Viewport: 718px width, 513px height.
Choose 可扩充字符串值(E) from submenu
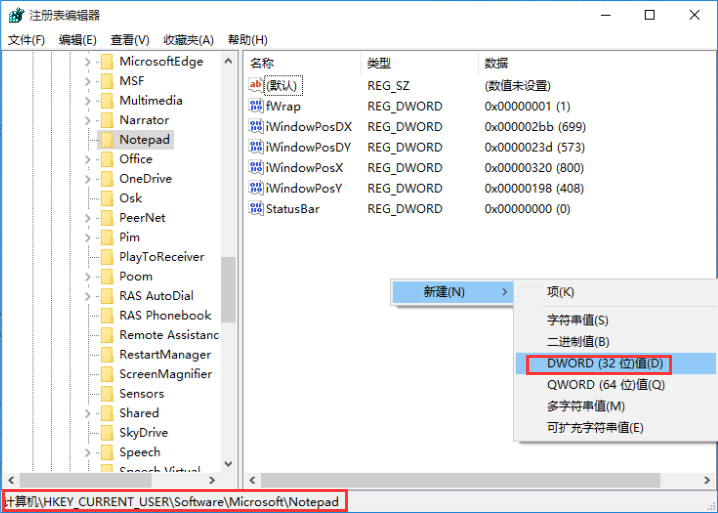615,428
